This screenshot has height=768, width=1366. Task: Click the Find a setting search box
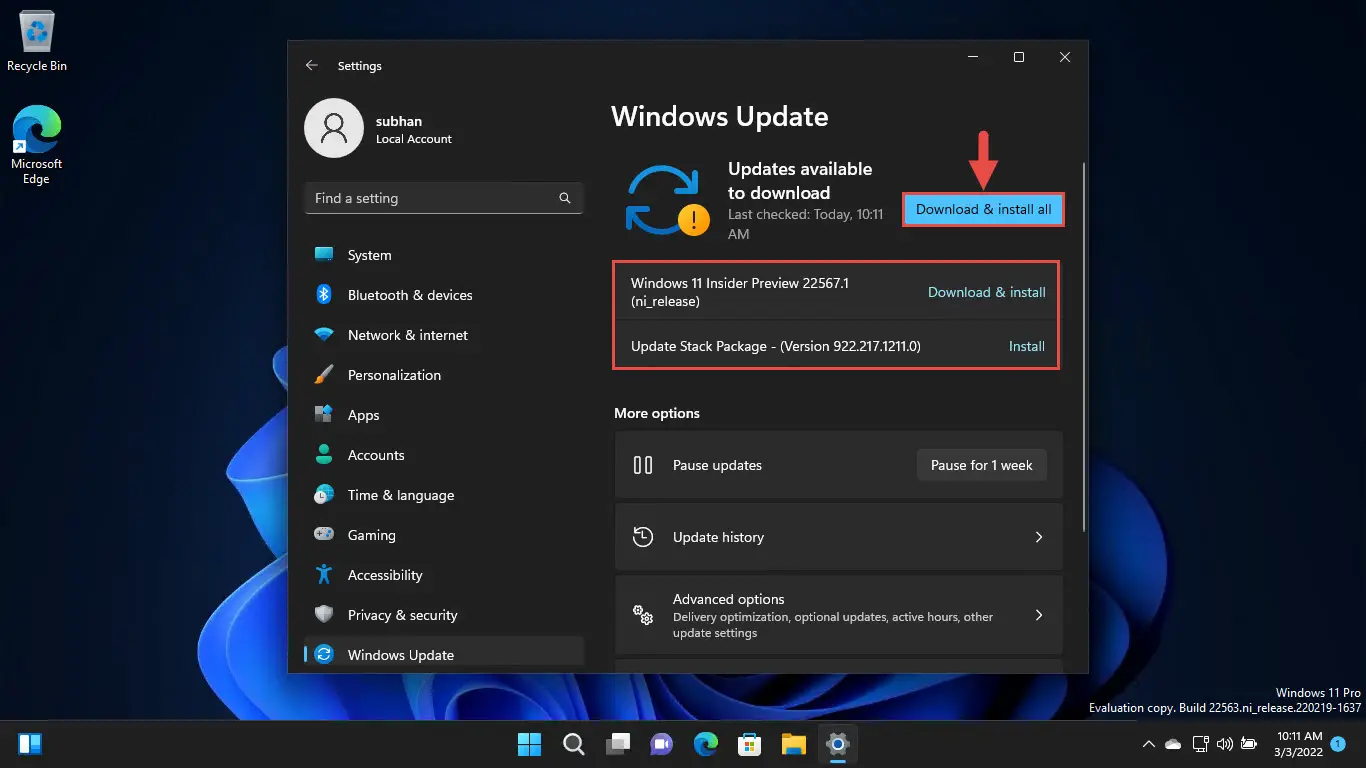(444, 198)
